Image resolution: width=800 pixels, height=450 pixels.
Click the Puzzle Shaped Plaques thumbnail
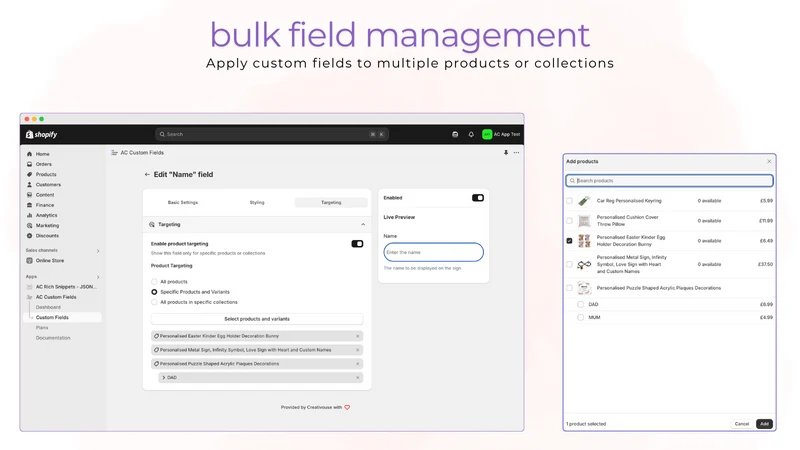(x=584, y=288)
